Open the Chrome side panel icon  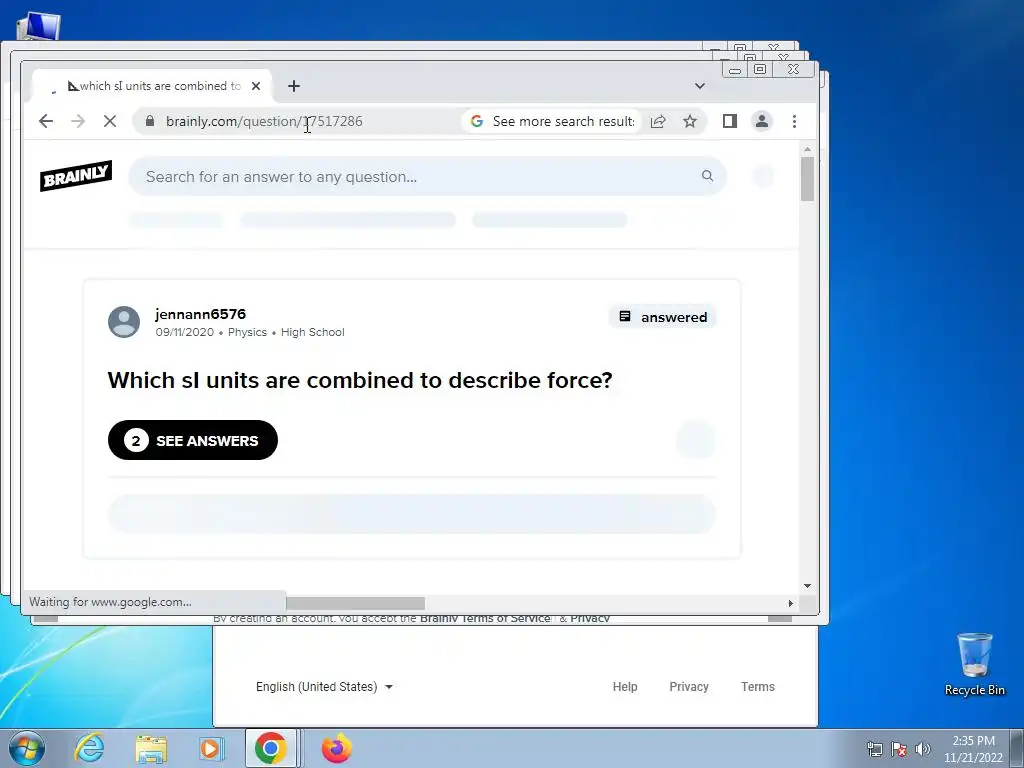(729, 121)
